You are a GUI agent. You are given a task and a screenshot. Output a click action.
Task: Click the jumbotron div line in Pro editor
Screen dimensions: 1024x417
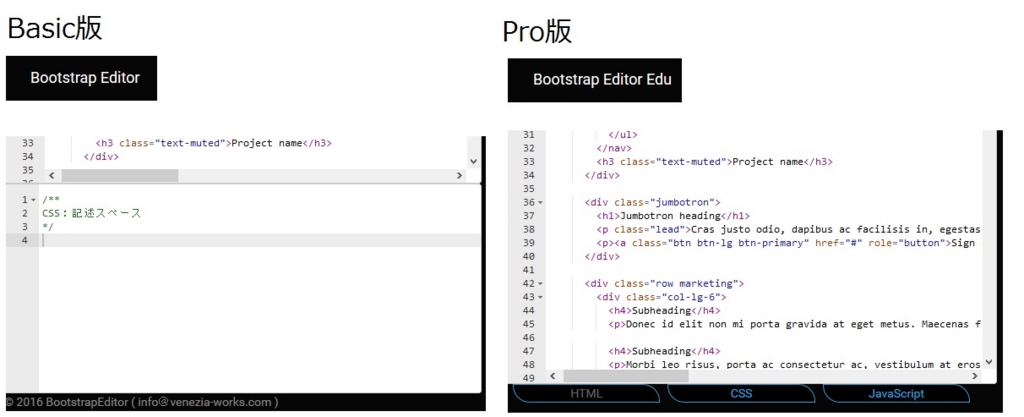pyautogui.click(x=652, y=202)
